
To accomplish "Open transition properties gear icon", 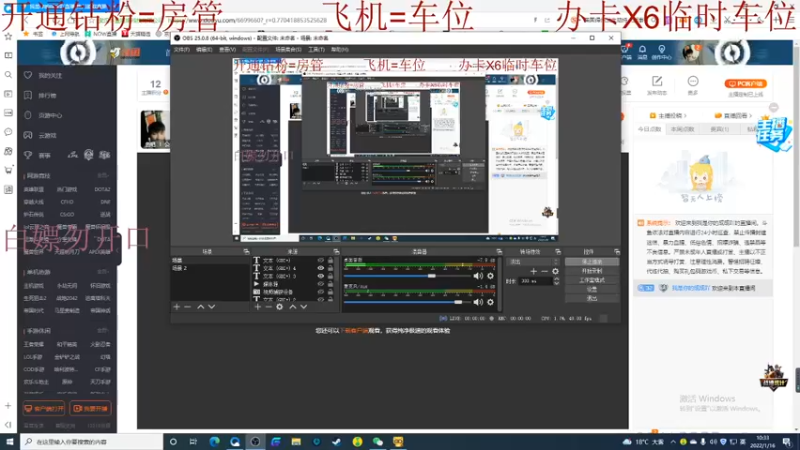I will [555, 271].
